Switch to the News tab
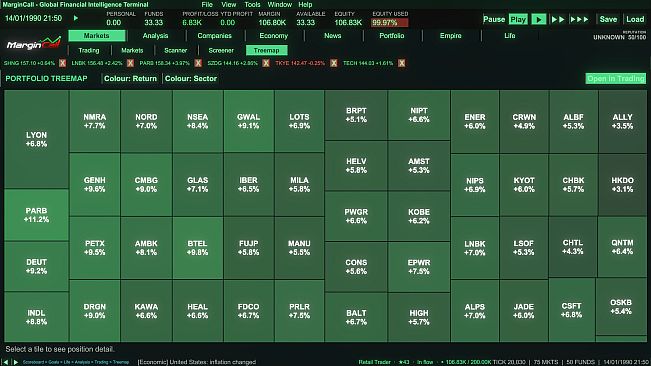Image resolution: width=651 pixels, height=366 pixels. click(x=333, y=36)
